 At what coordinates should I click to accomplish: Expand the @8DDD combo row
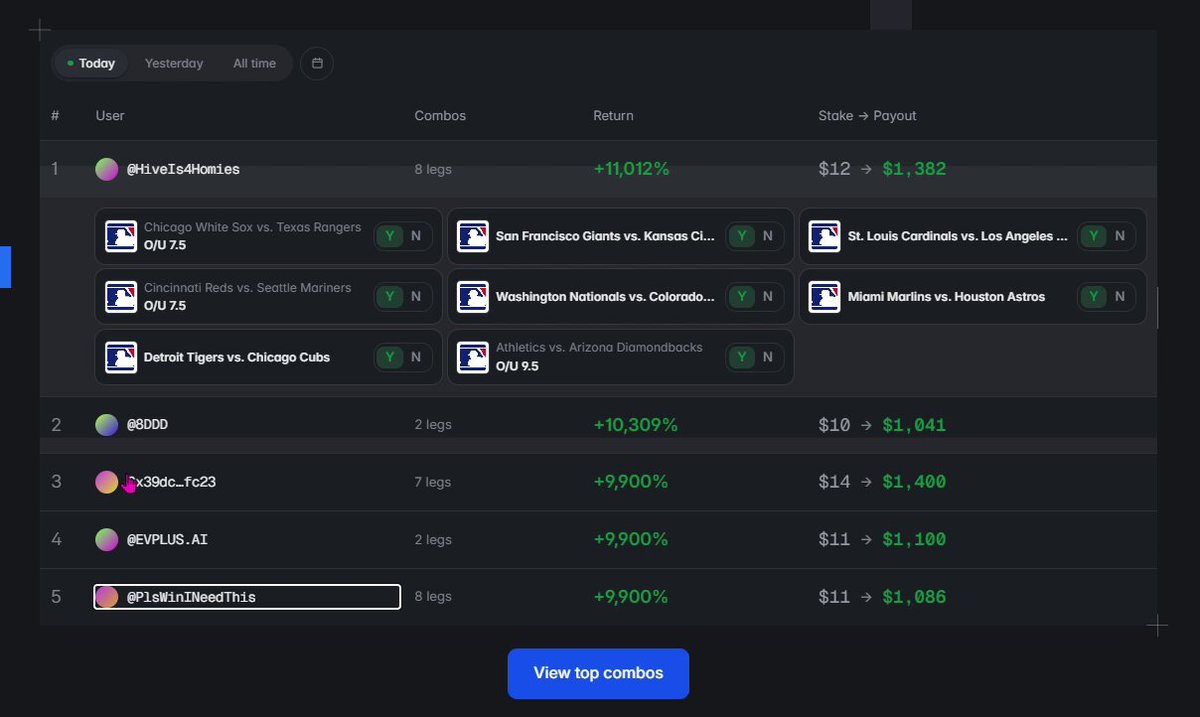pos(598,425)
